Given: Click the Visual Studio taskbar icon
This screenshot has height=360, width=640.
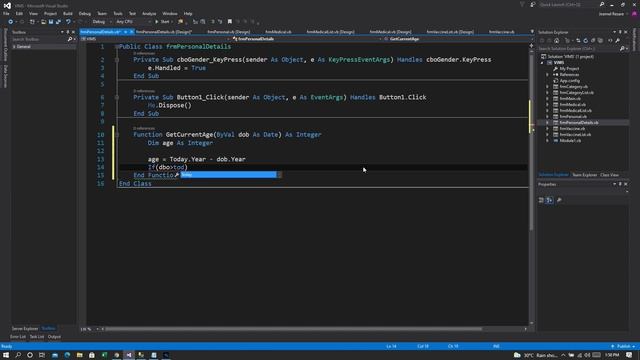Looking at the screenshot, I should [129, 355].
